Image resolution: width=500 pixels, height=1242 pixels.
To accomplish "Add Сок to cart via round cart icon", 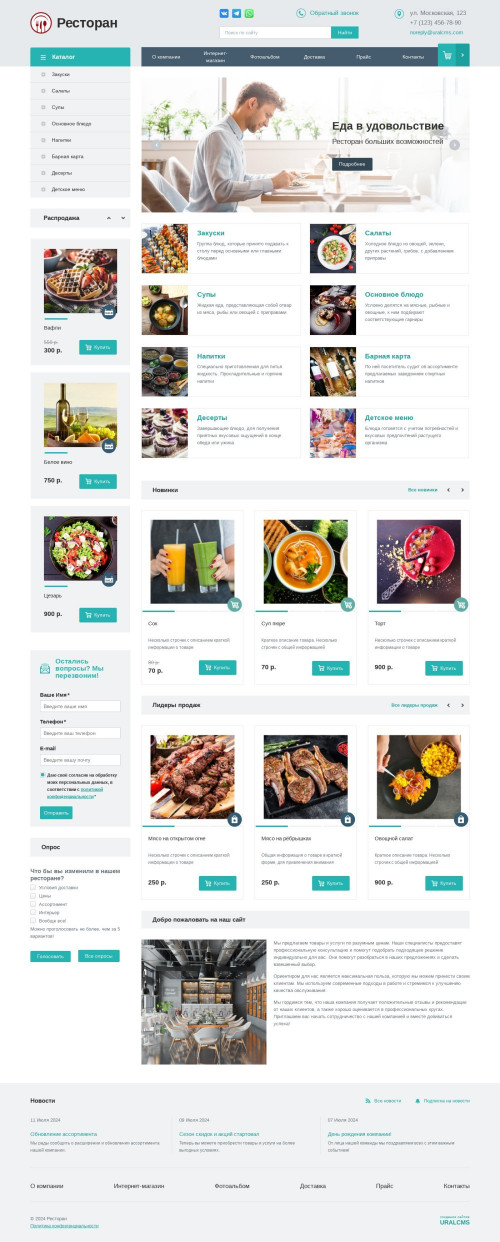I will (x=235, y=604).
